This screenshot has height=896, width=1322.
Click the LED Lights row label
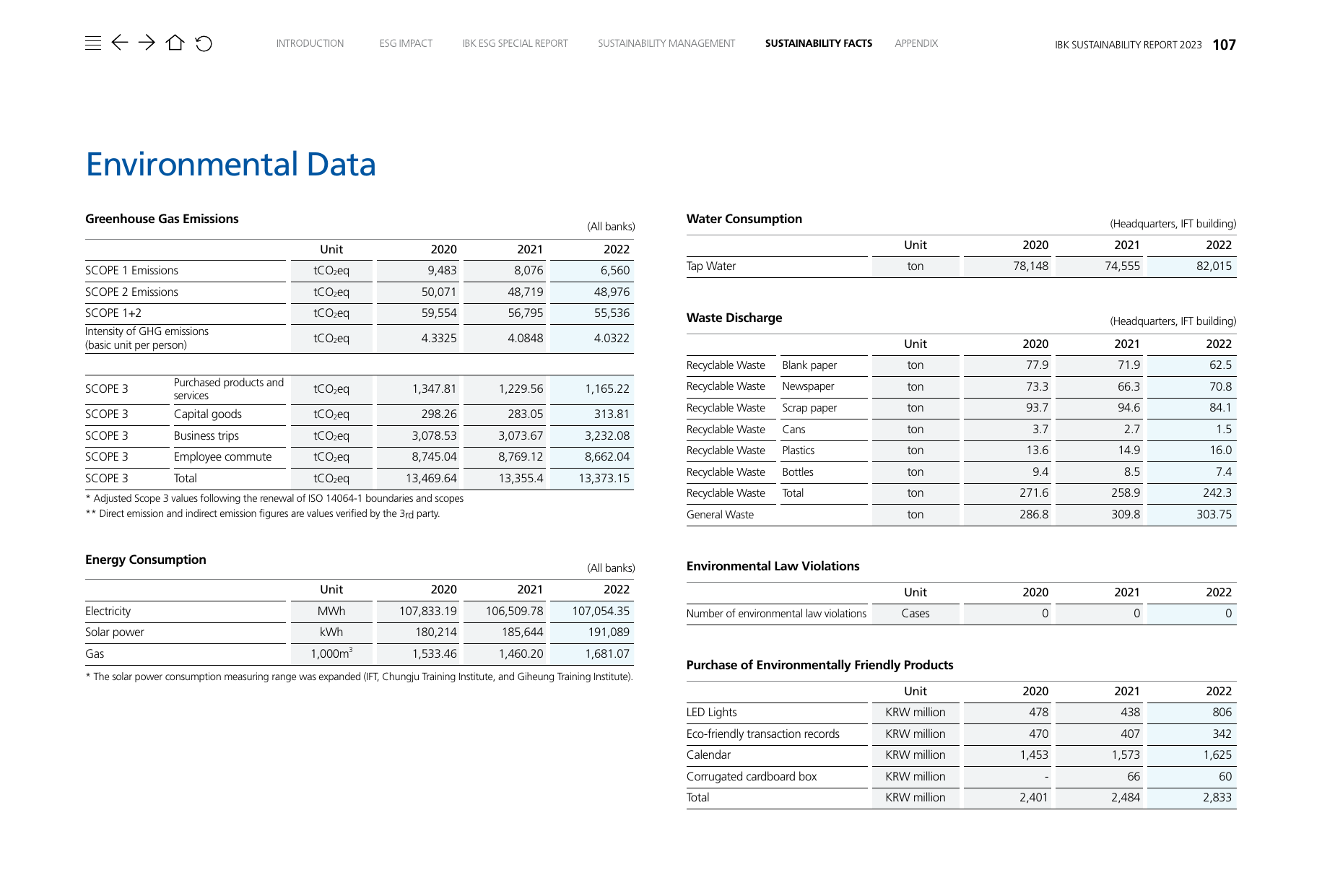tap(711, 713)
